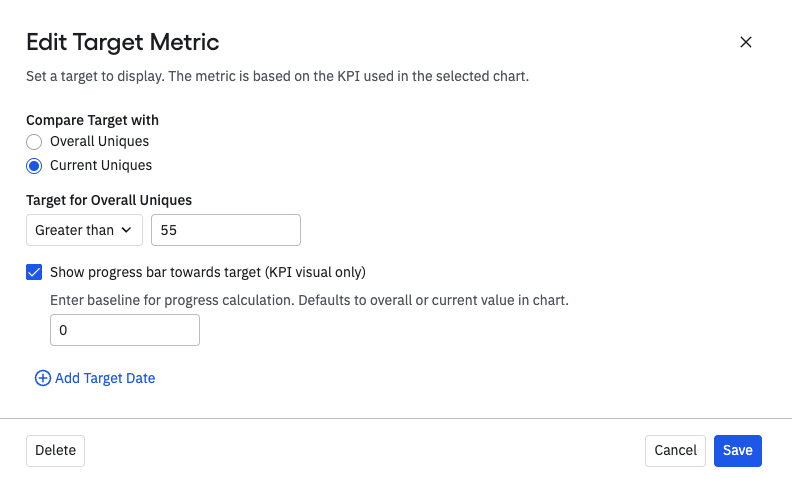The width and height of the screenshot is (792, 479).
Task: Select the Current Uniques radio button
Action: click(34, 165)
